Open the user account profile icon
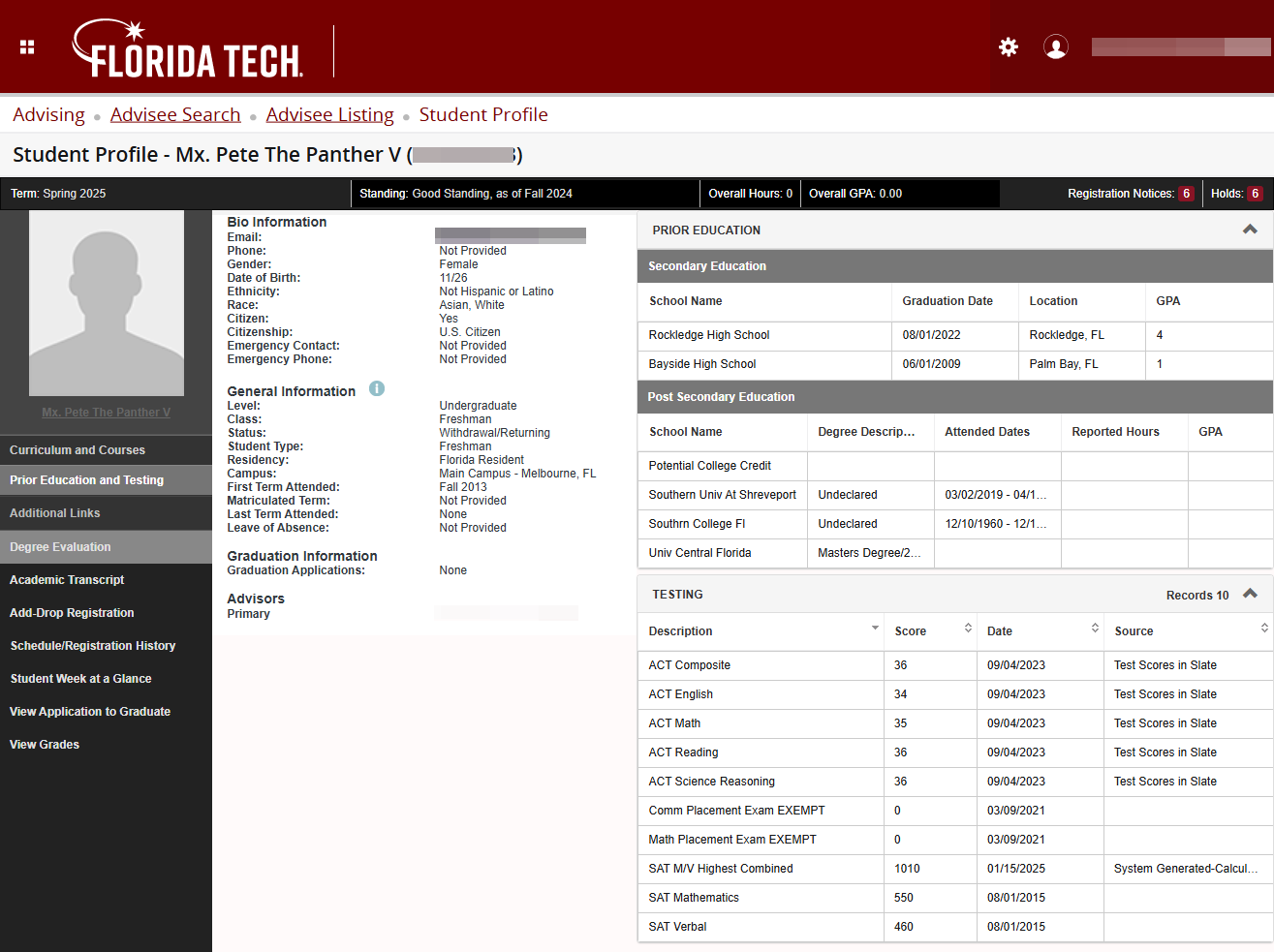Viewport: 1274px width, 952px height. [x=1056, y=46]
